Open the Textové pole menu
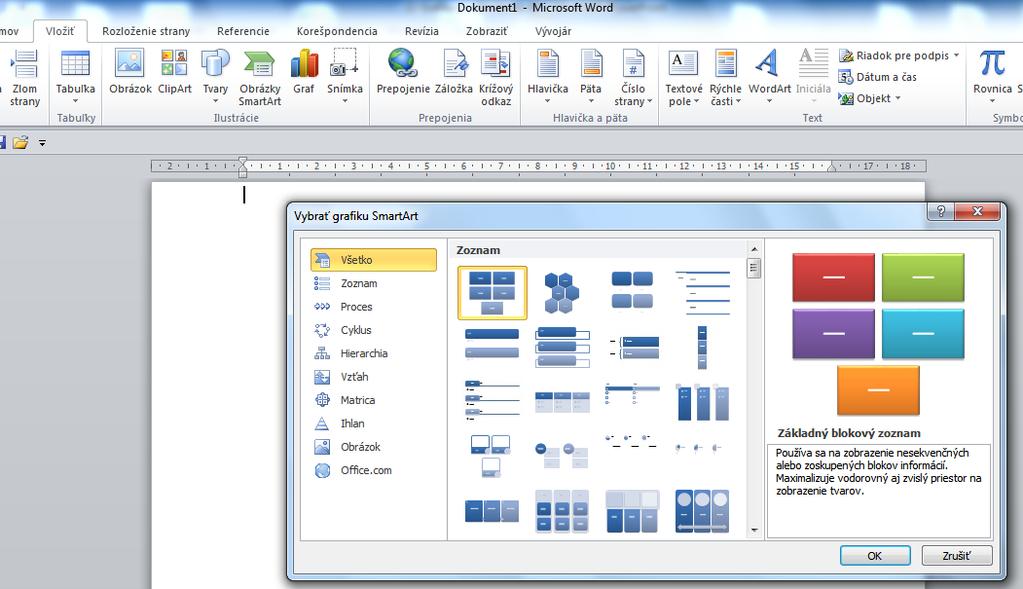This screenshot has width=1023, height=589. (683, 78)
